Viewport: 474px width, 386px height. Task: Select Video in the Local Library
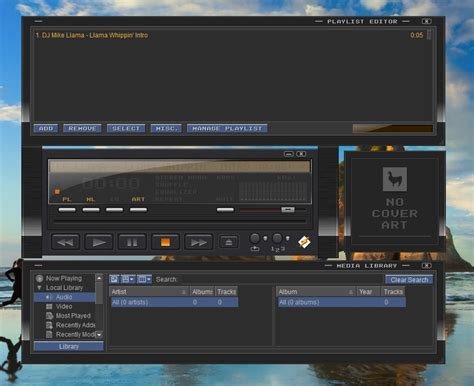64,306
